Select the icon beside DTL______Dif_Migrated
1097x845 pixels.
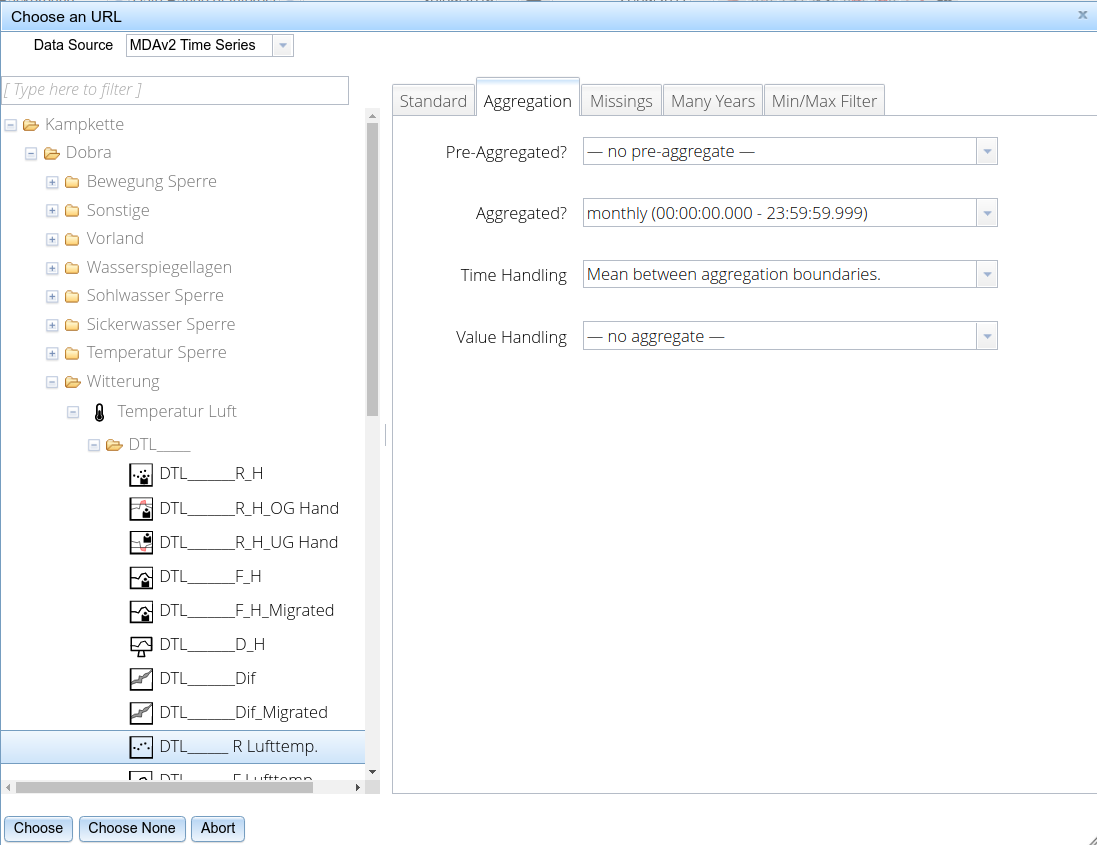[141, 712]
